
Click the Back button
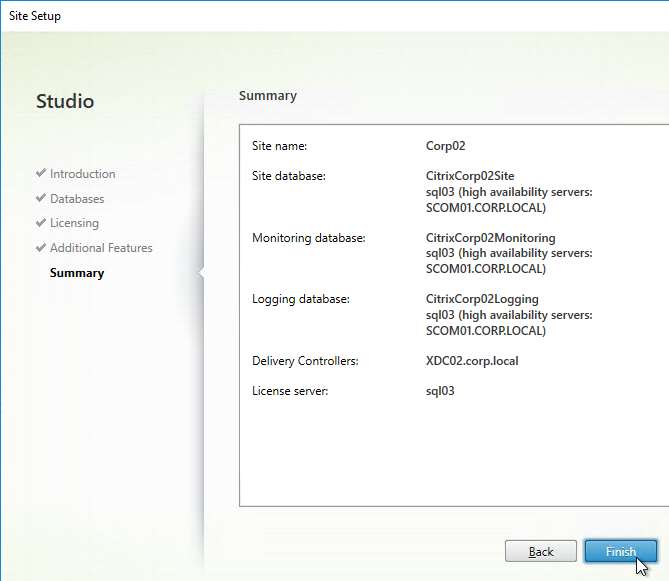coord(541,551)
